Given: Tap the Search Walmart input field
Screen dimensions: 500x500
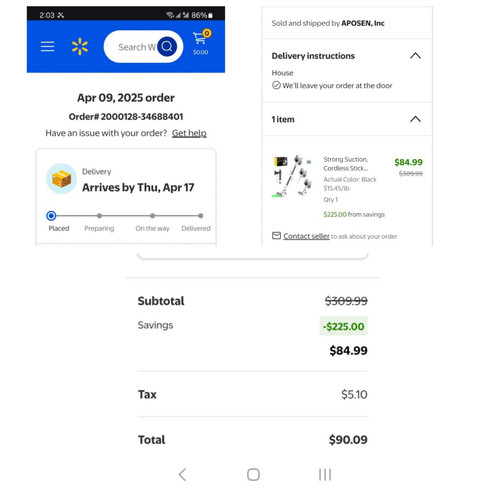Looking at the screenshot, I should point(137,47).
